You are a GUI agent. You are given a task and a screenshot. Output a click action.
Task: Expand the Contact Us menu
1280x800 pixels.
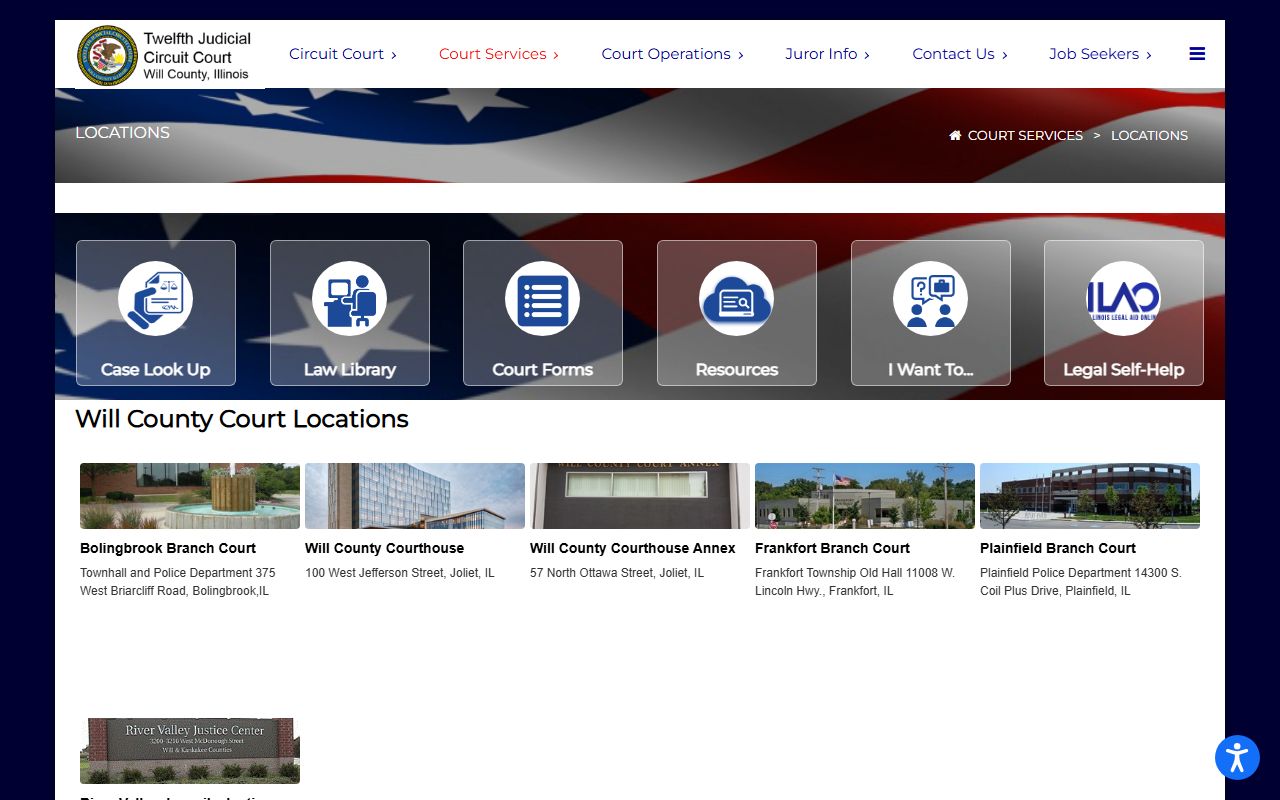click(960, 54)
